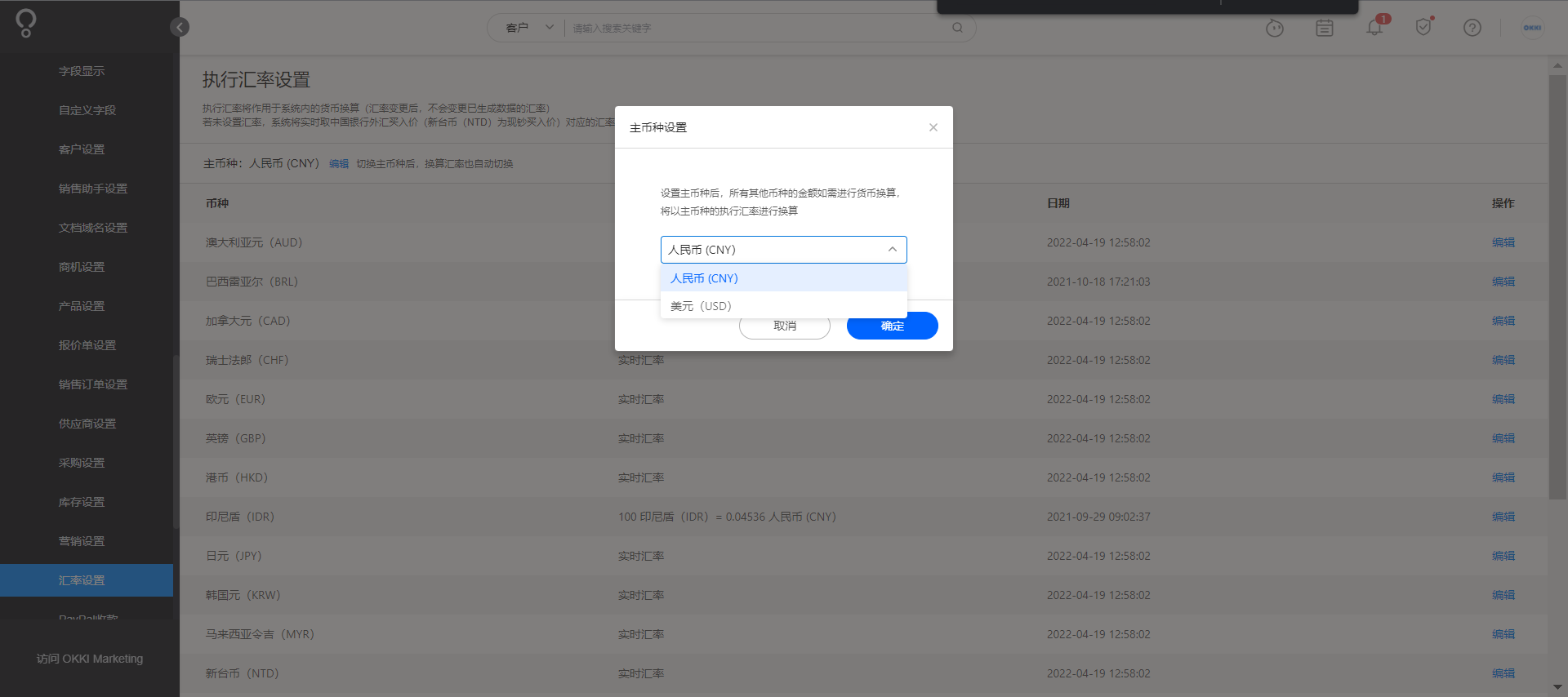This screenshot has width=1568, height=697.
Task: Open 销售助手设置 in sidebar
Action: 93,189
